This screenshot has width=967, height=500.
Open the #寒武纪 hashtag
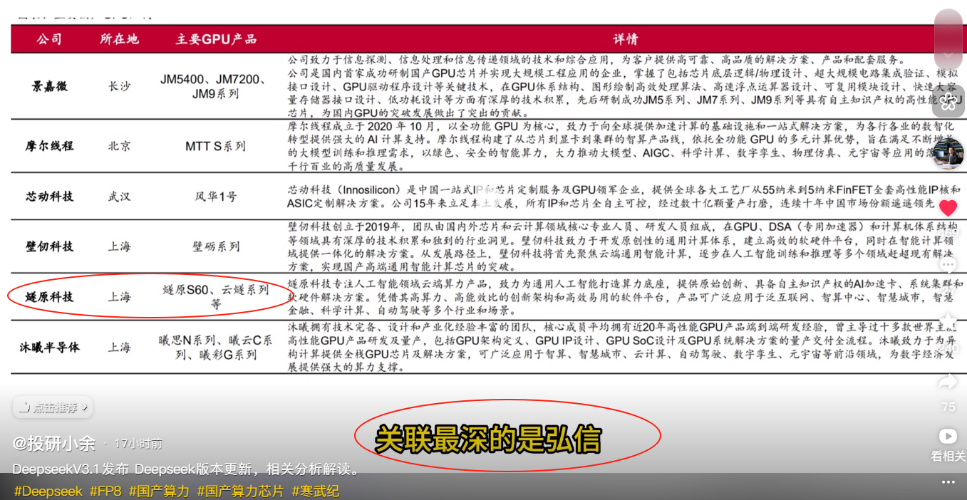click(x=315, y=491)
